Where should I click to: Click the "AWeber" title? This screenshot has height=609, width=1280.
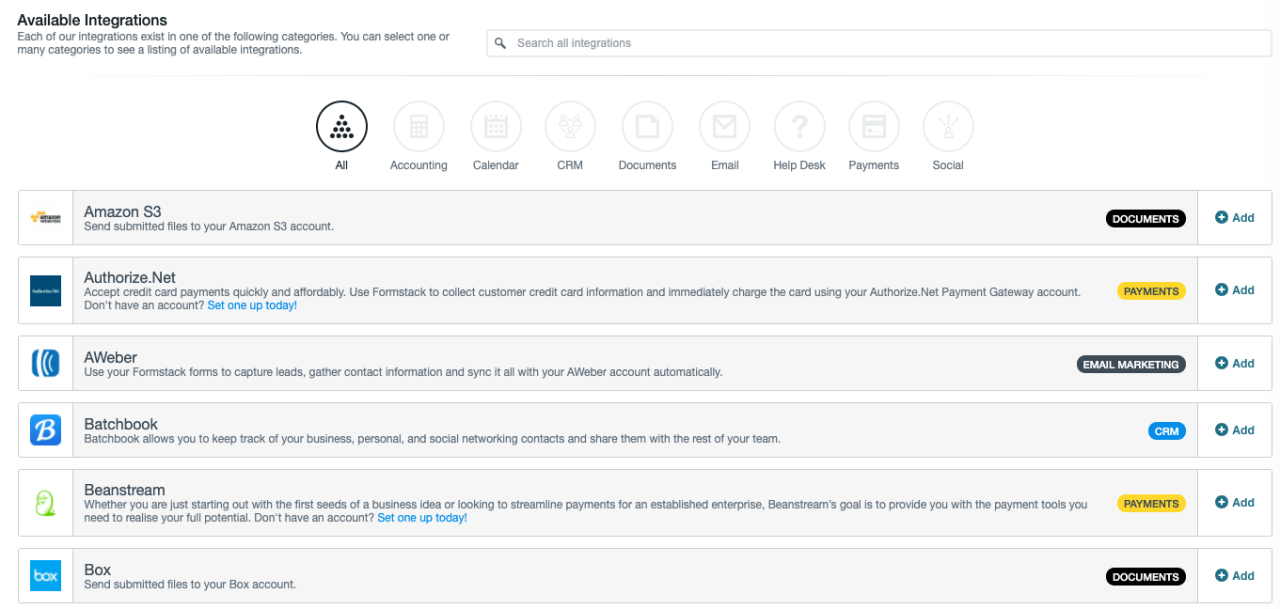(x=110, y=358)
